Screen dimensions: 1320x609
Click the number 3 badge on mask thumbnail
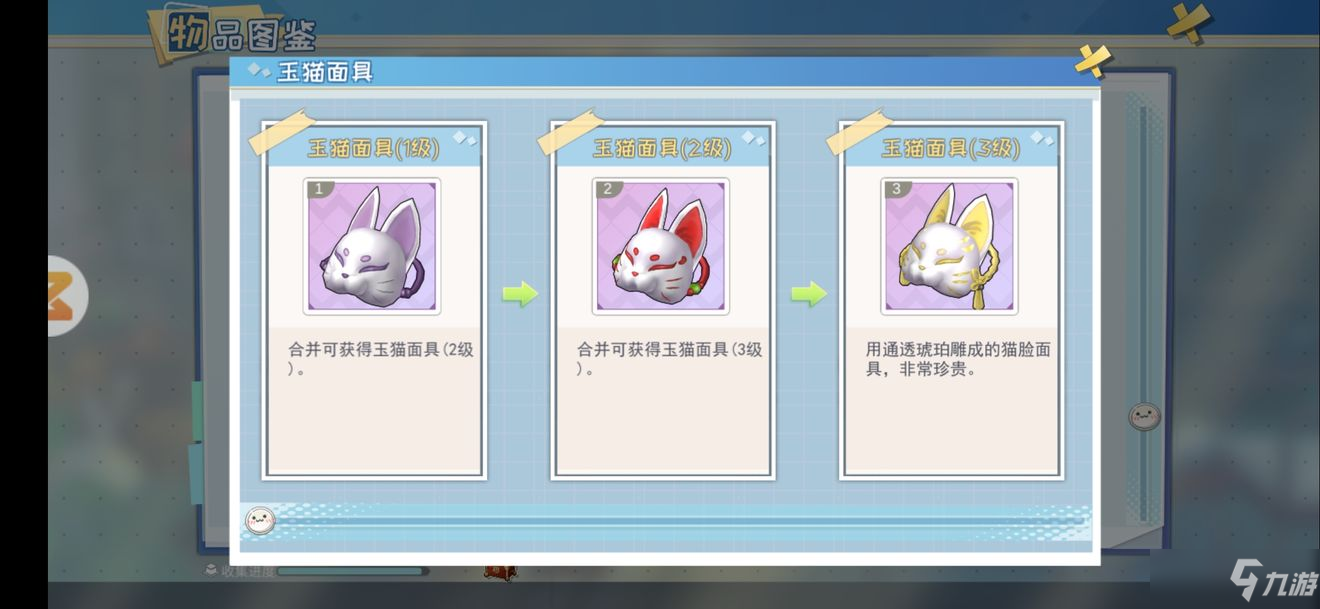(x=897, y=189)
